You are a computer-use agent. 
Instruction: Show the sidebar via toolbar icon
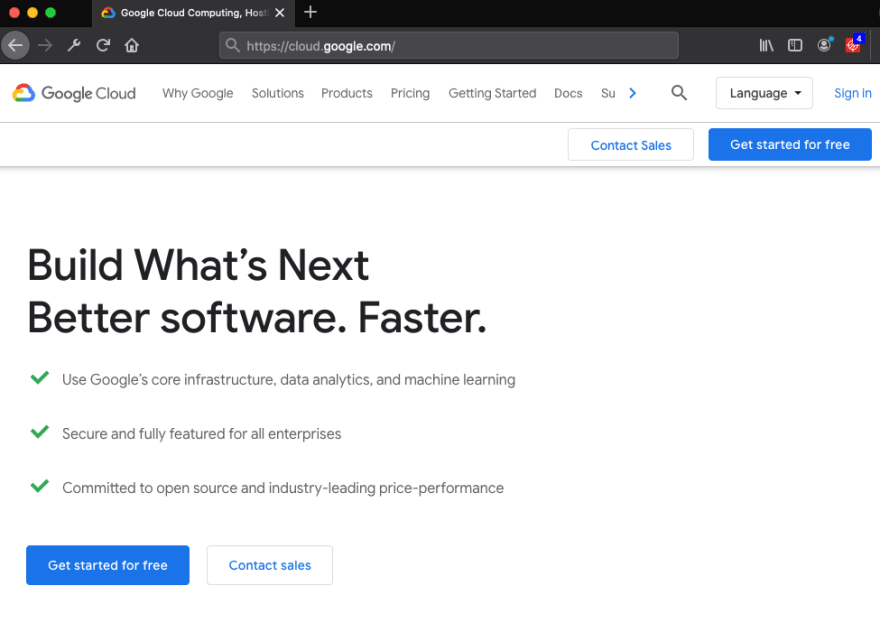[x=795, y=45]
